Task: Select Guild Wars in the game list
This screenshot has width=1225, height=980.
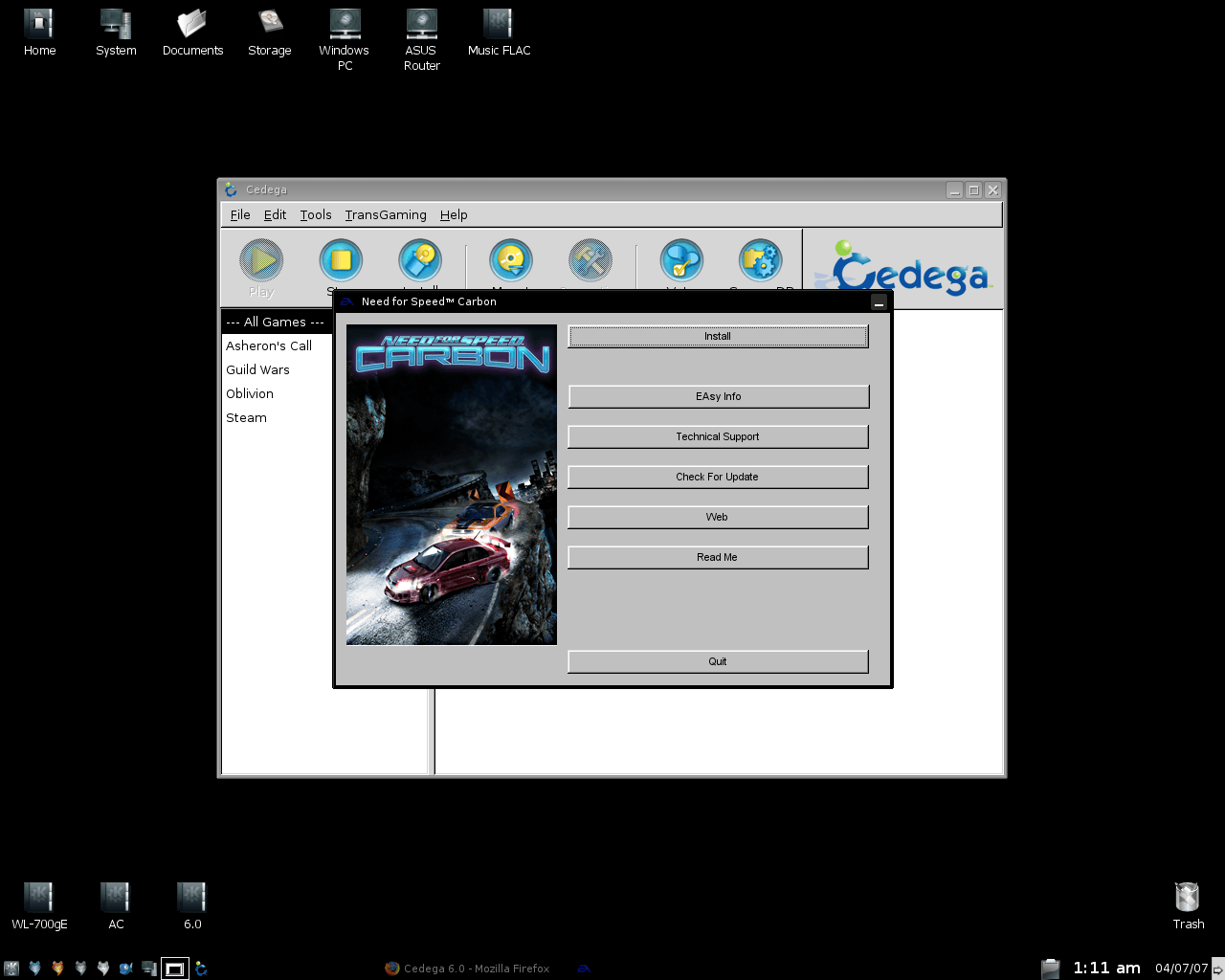Action: (x=277, y=369)
